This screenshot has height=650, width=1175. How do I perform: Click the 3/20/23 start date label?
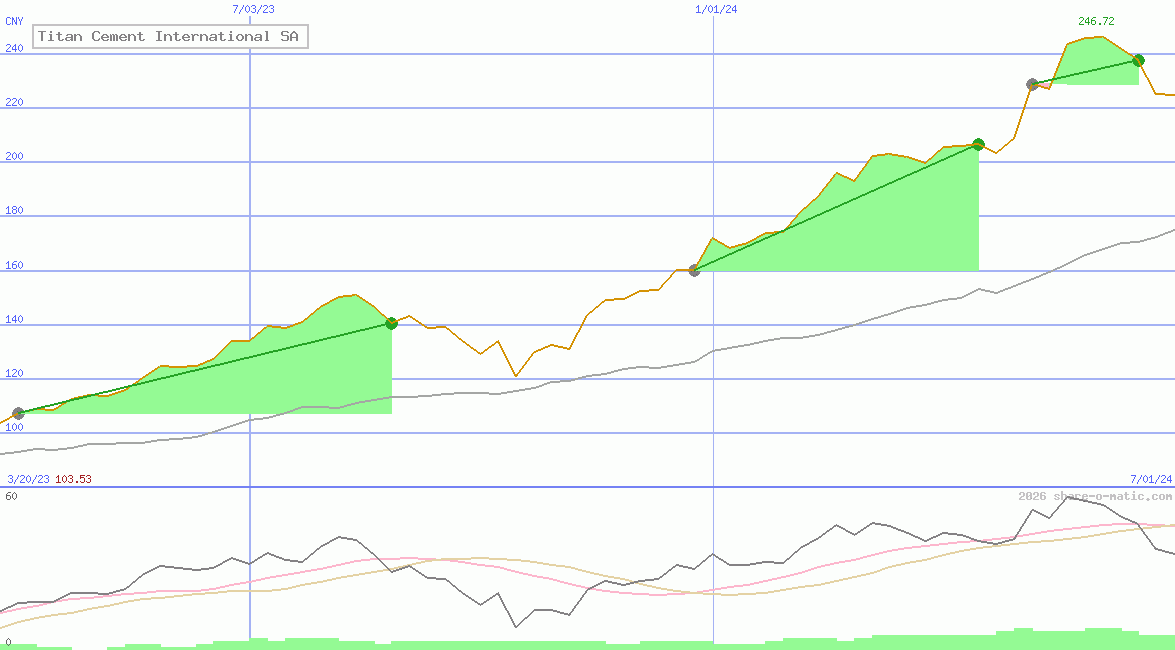27,479
